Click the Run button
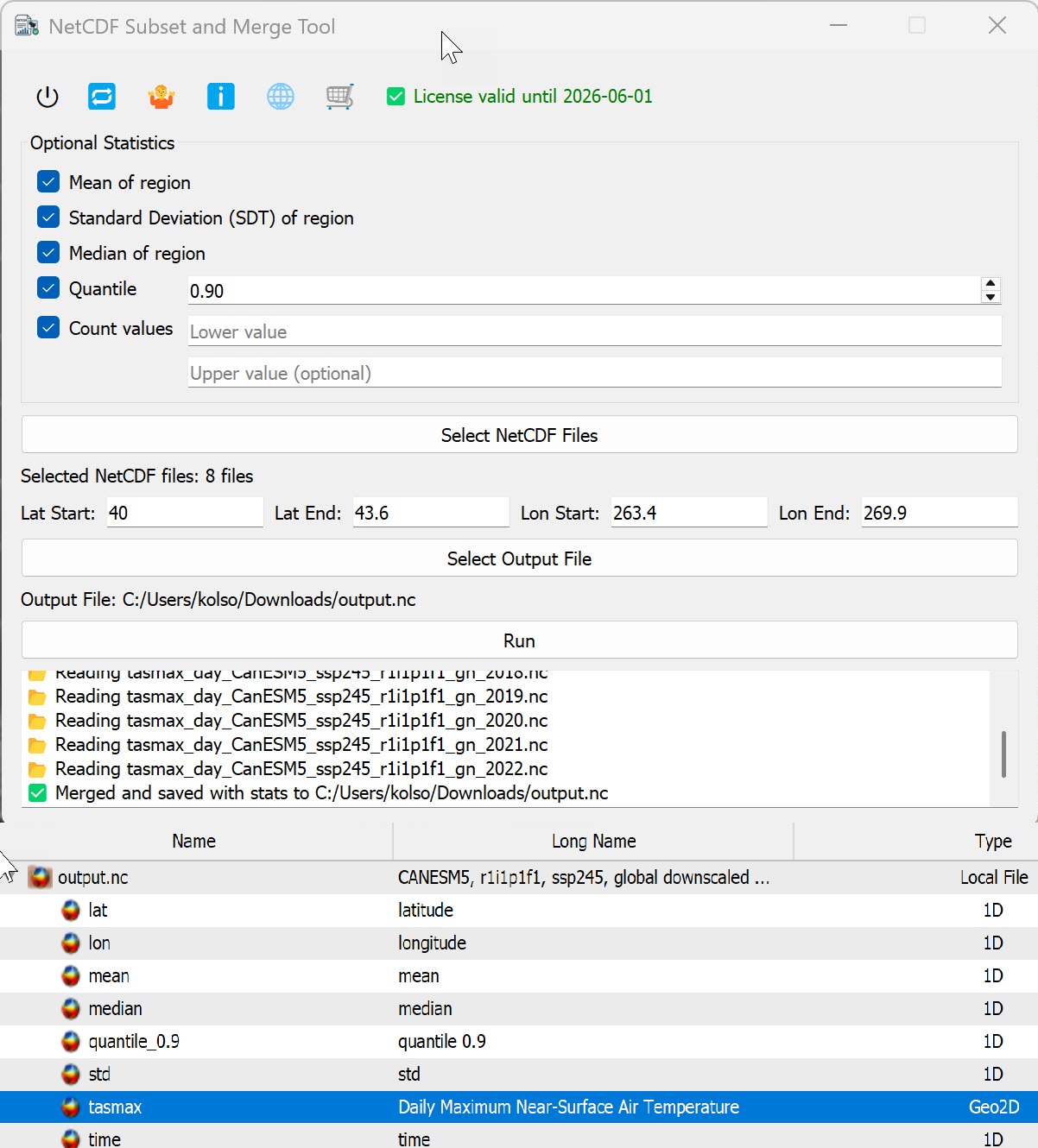Screen dimensions: 1038x1148 [x=519, y=641]
